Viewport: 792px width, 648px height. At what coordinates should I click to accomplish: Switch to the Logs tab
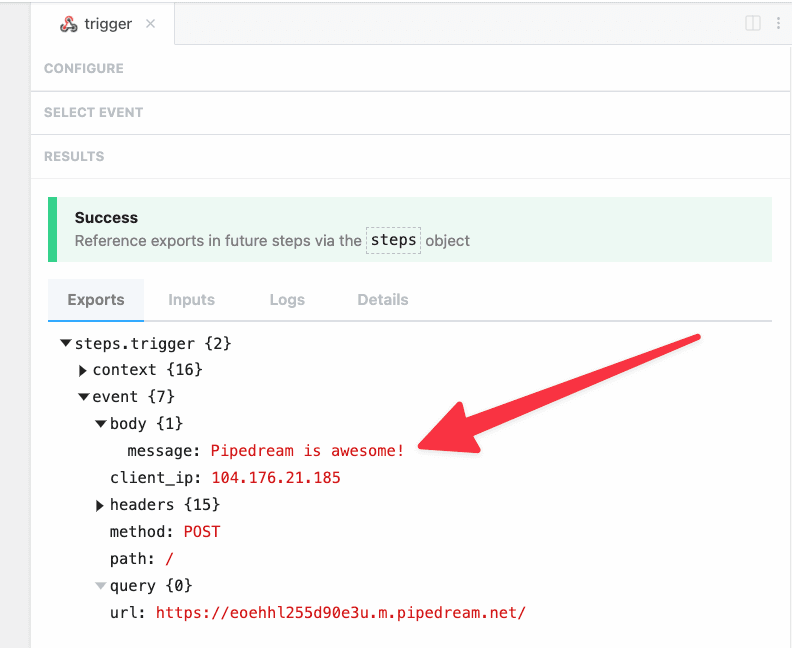pos(287,300)
